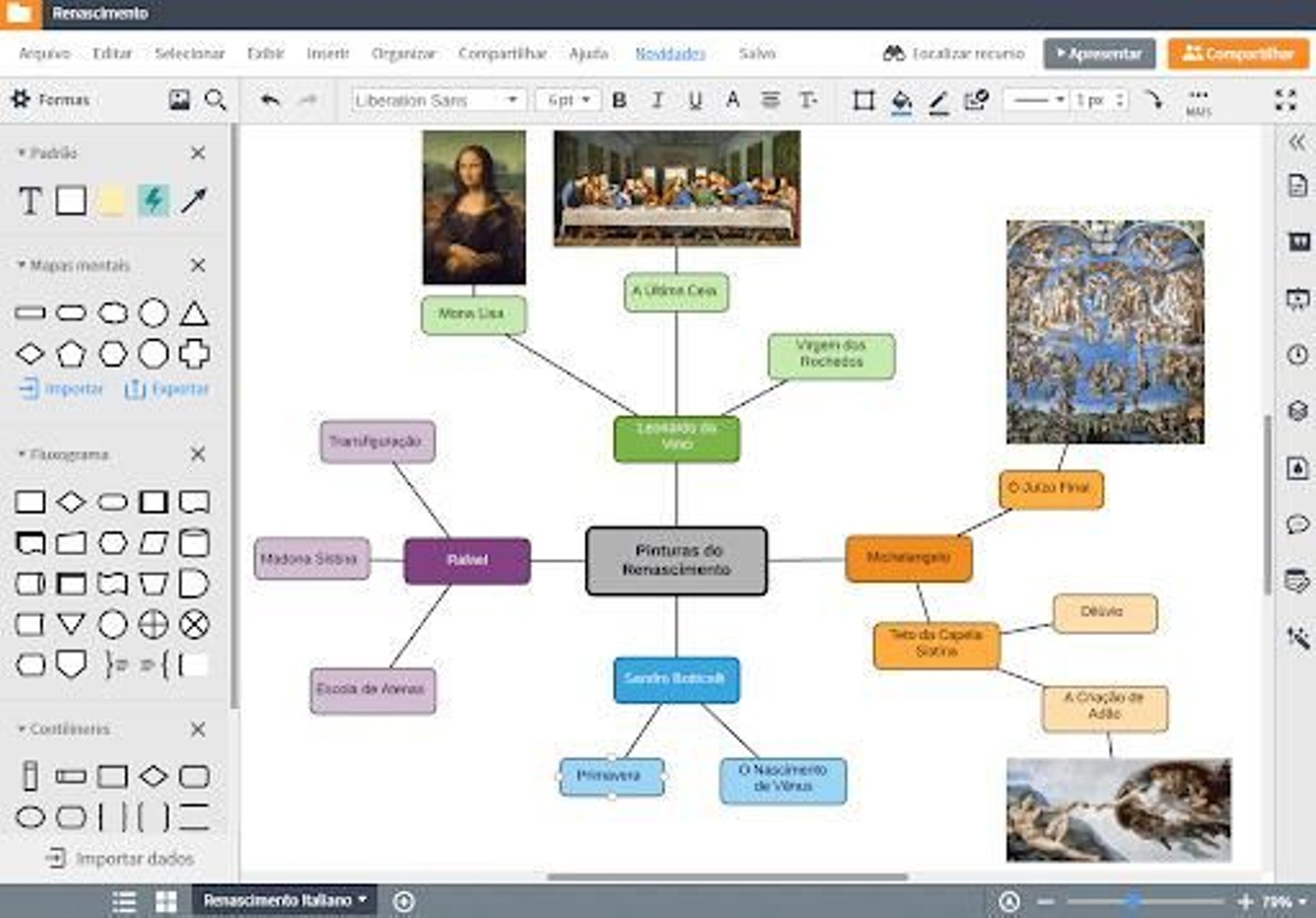1316x918 pixels.
Task: Click the search magnifier in shapes panel
Action: pos(215,100)
